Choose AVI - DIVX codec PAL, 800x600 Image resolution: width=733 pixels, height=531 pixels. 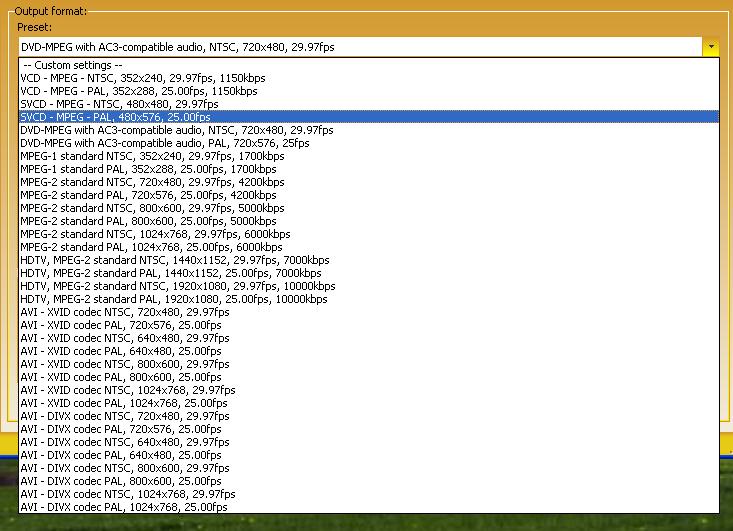click(369, 481)
